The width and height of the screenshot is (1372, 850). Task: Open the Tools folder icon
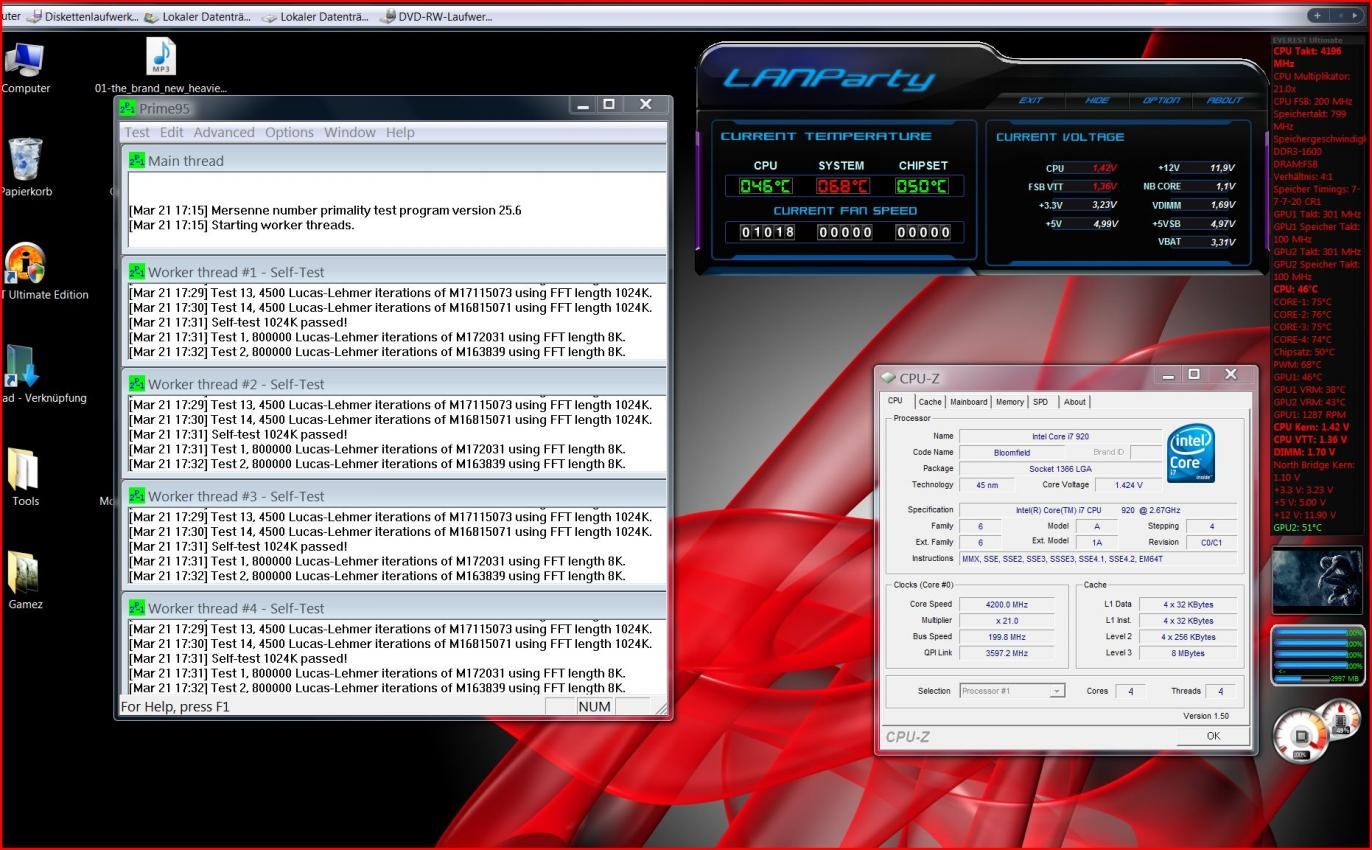click(x=23, y=469)
